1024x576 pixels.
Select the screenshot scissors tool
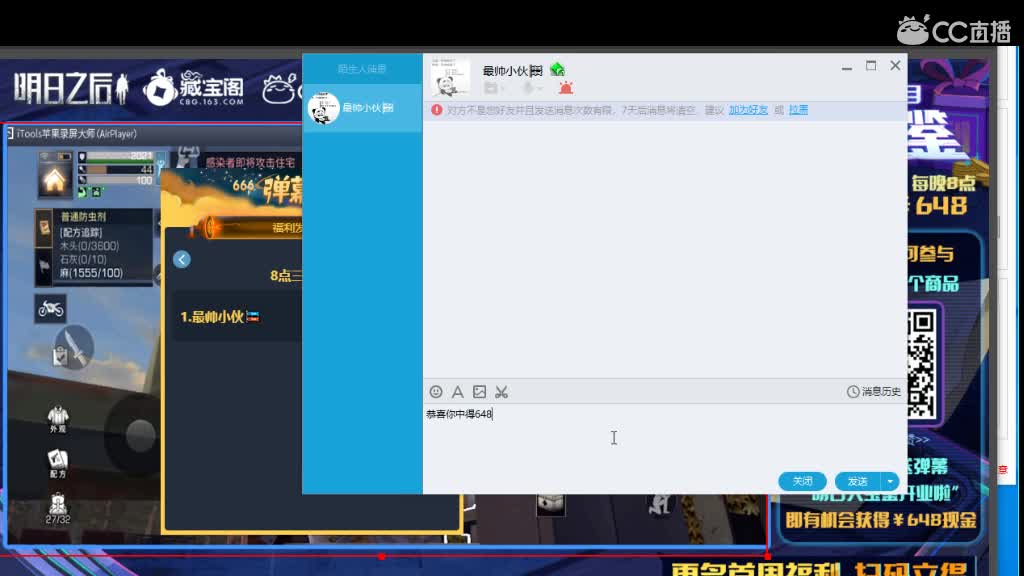coord(503,392)
